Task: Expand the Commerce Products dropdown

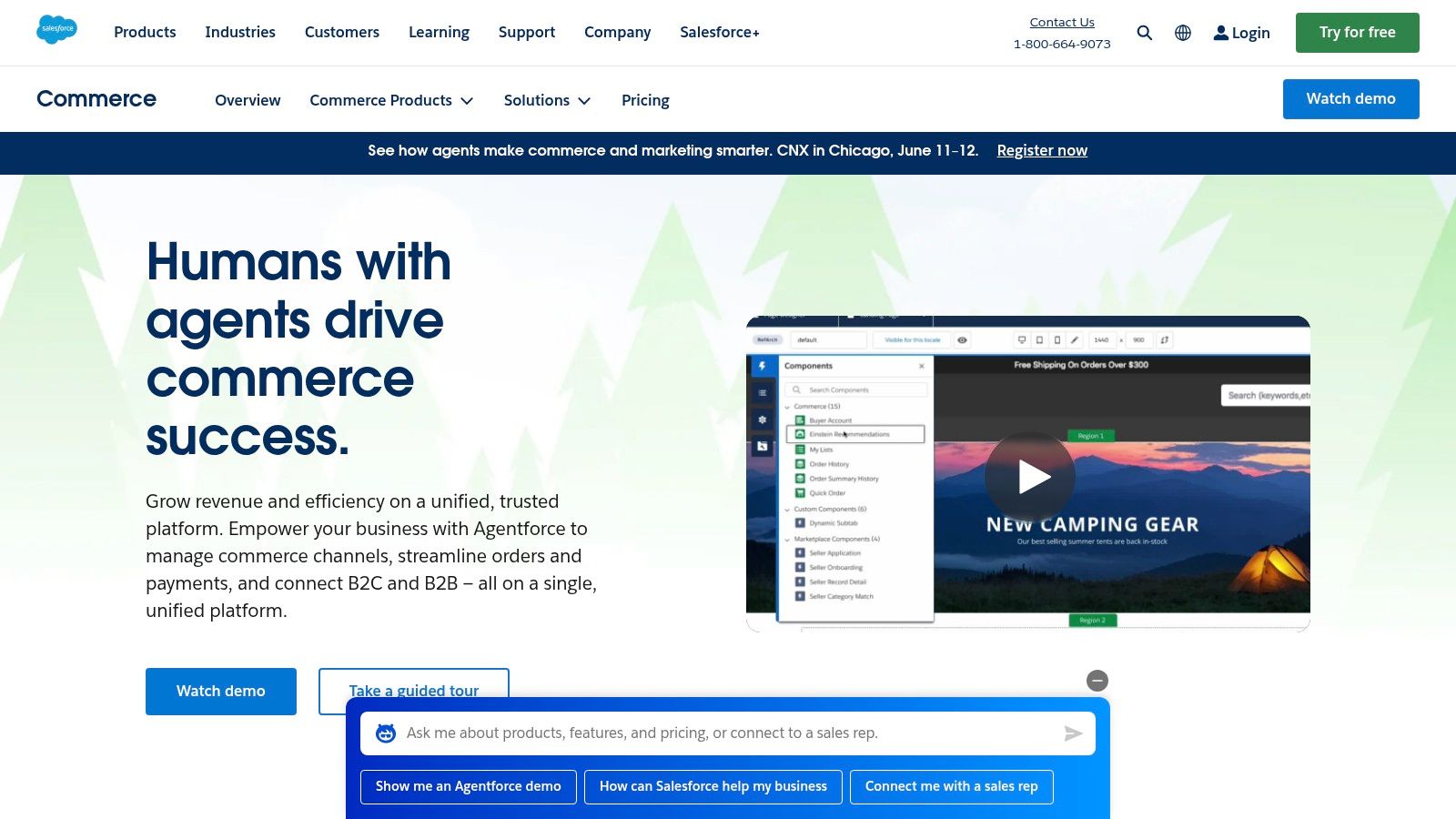Action: pyautogui.click(x=391, y=100)
